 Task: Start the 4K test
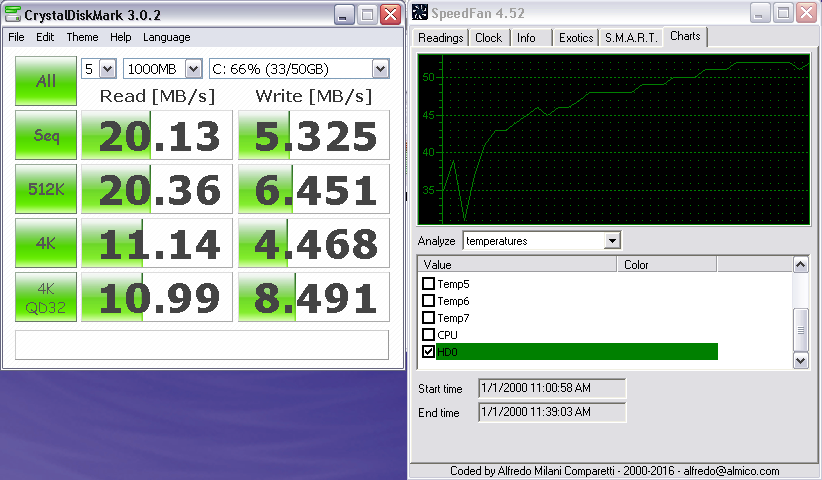46,243
